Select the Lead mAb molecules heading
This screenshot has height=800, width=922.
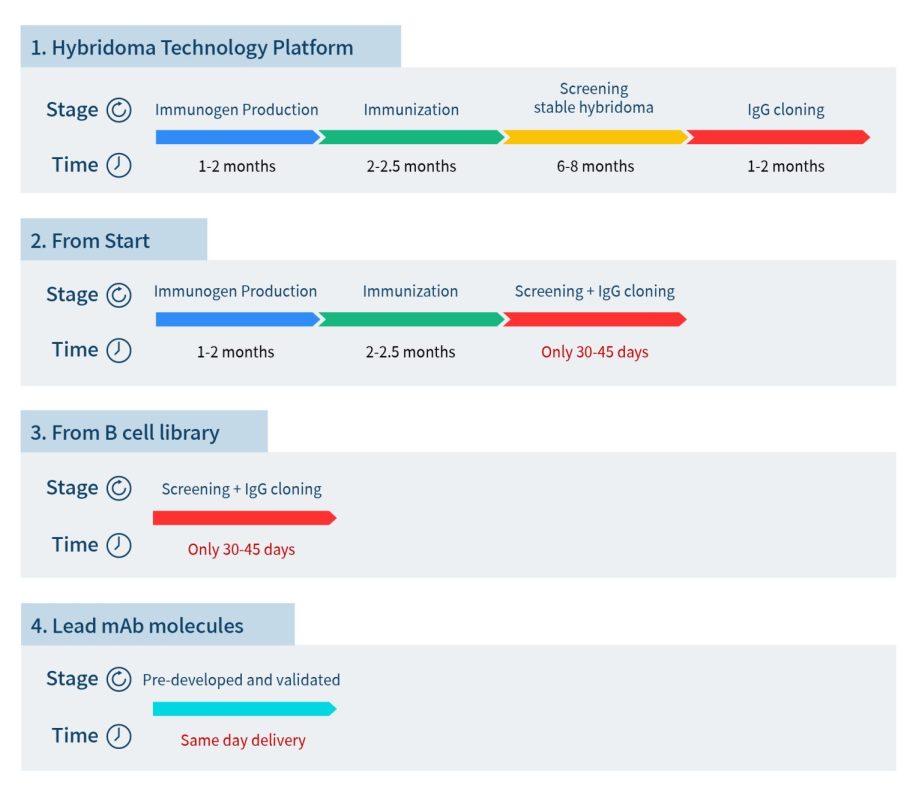click(137, 625)
